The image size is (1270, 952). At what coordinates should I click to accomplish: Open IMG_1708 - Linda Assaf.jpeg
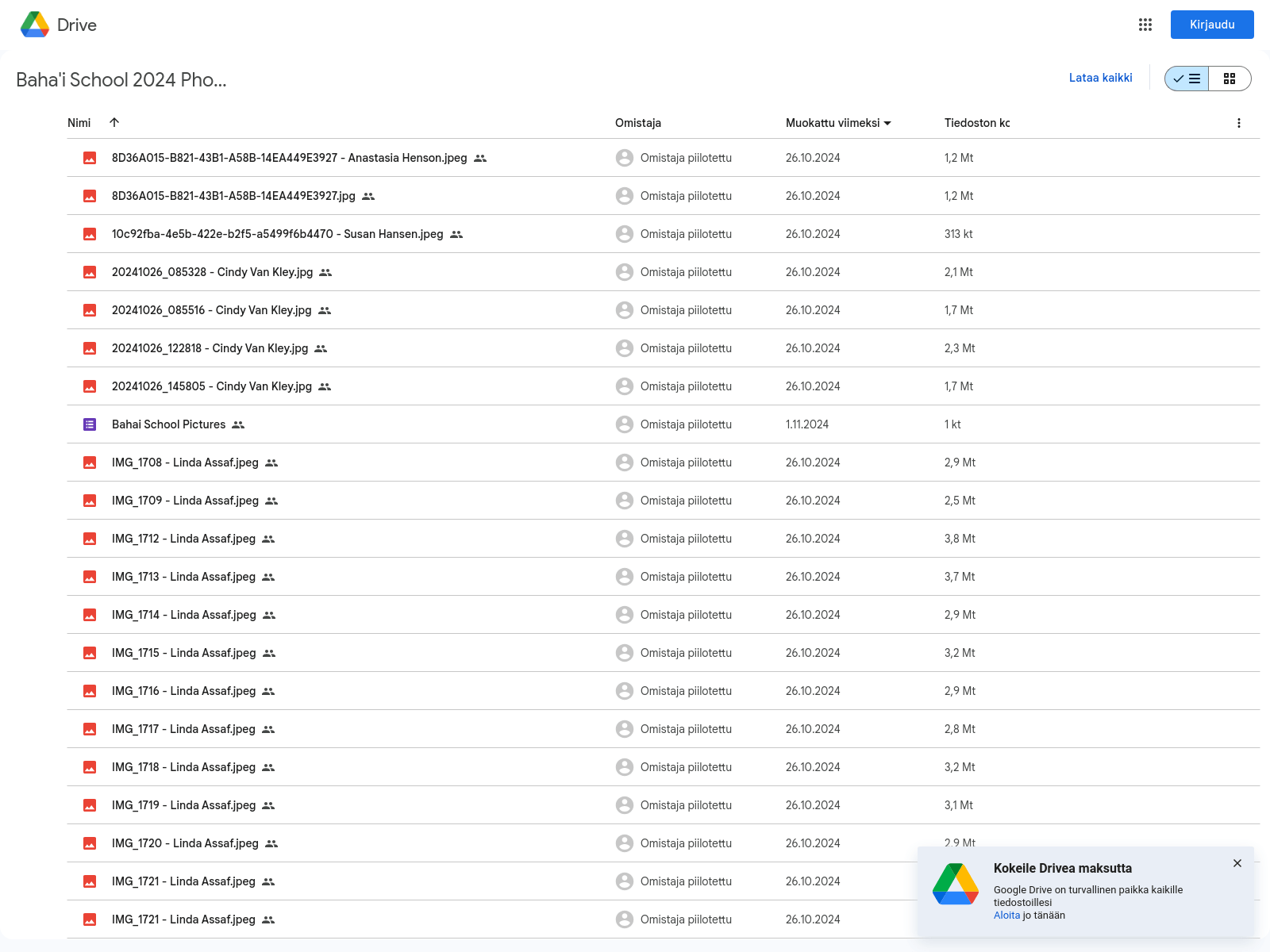pos(185,463)
